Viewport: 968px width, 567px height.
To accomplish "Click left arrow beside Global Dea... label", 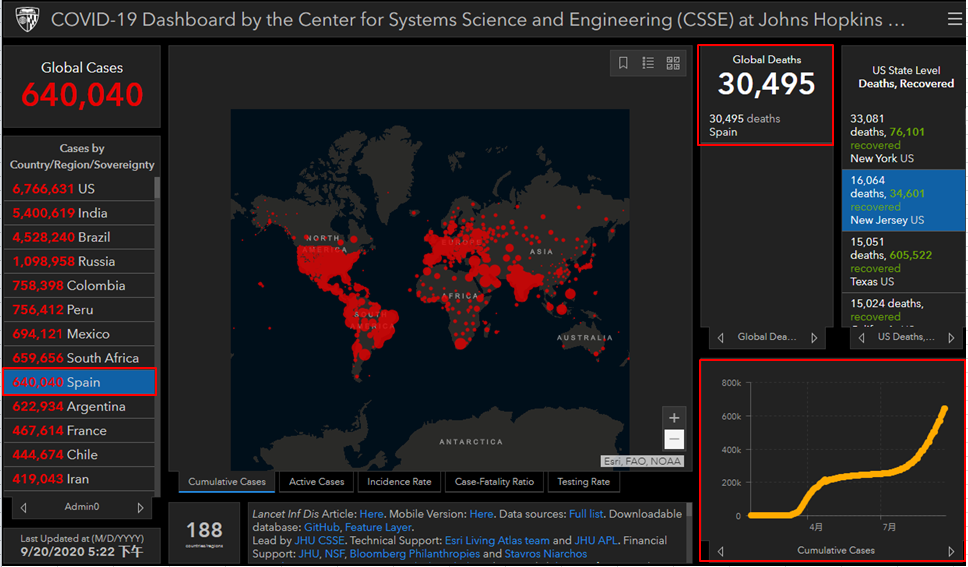I will click(x=720, y=338).
